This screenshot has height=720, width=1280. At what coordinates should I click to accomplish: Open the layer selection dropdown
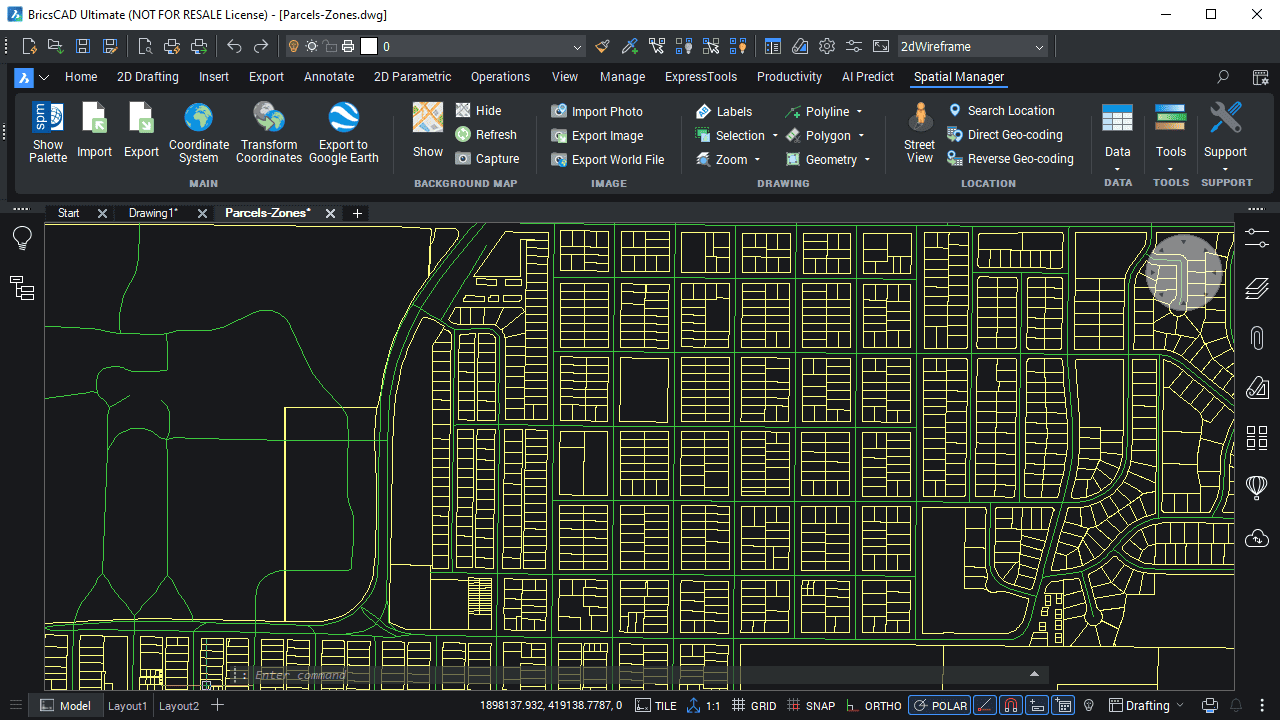(577, 47)
